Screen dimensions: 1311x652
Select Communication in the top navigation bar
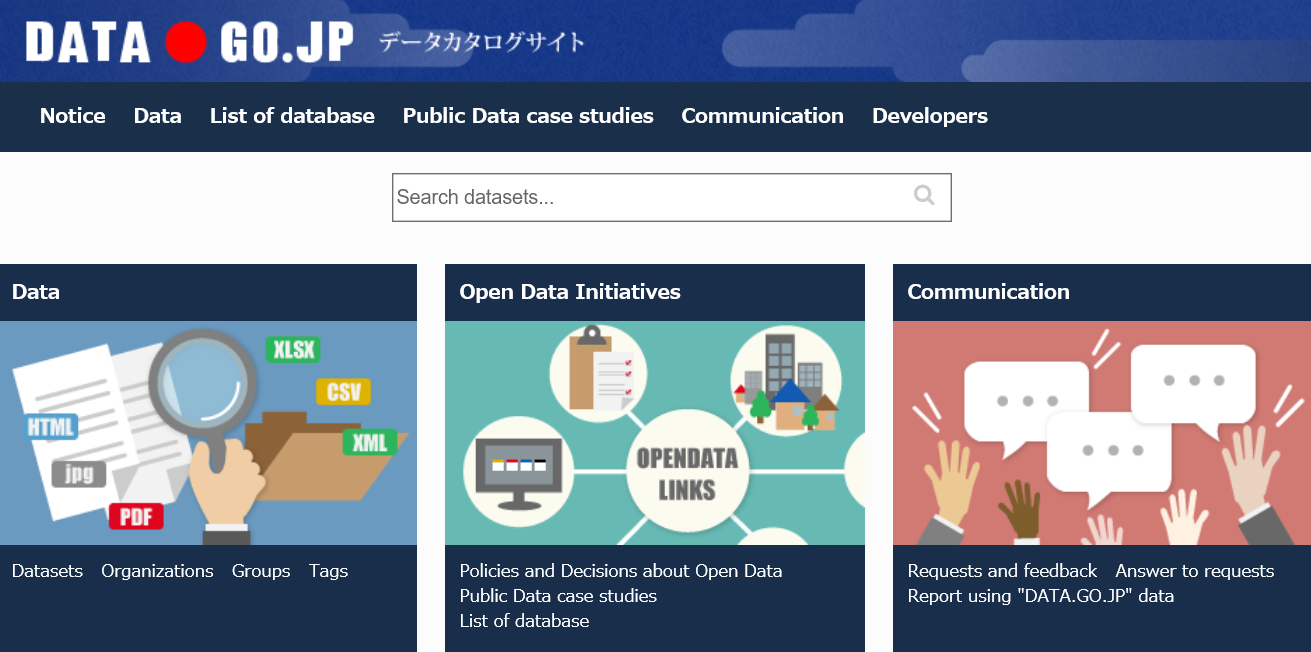[763, 116]
